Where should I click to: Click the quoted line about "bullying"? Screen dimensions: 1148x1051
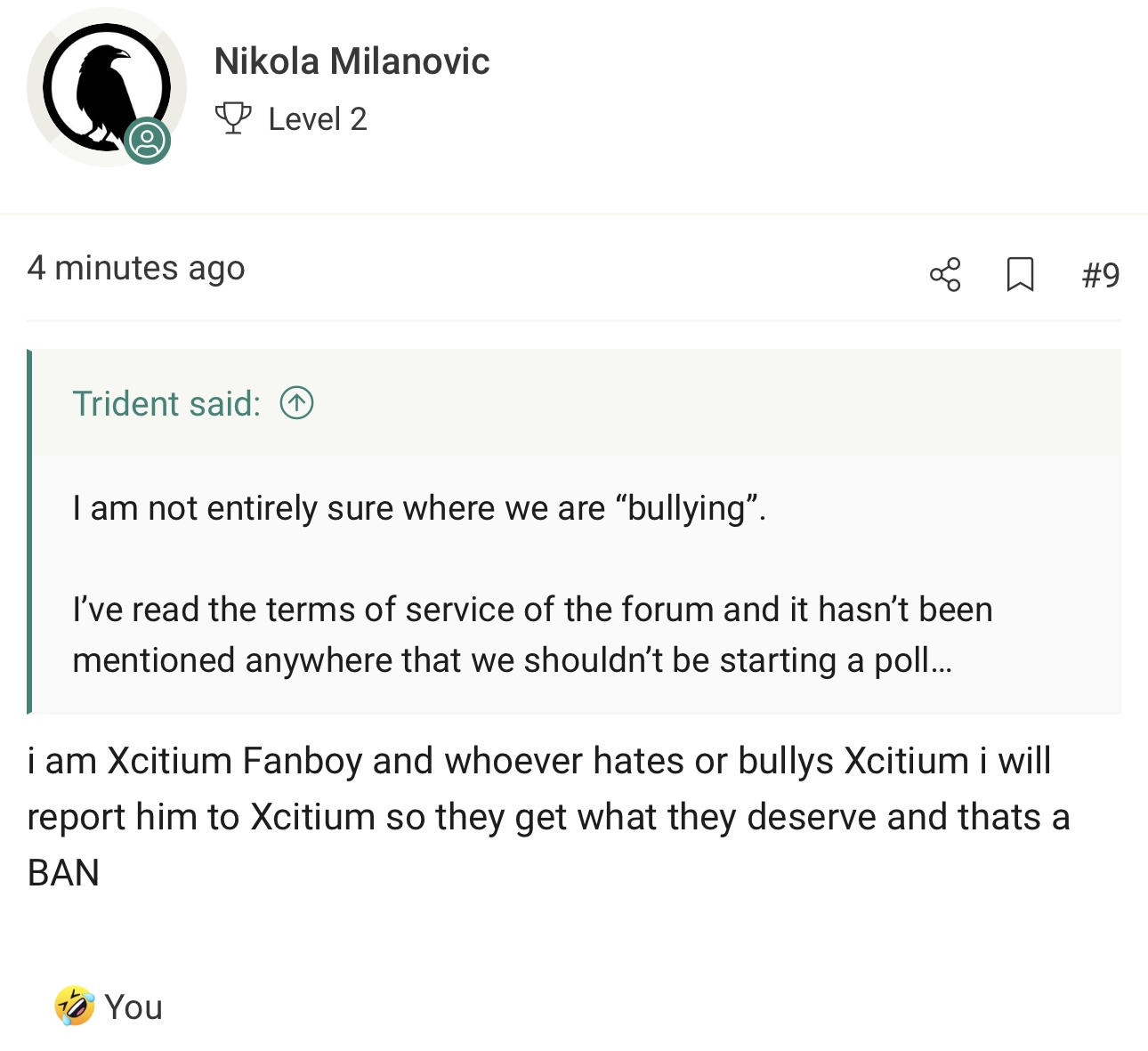[x=418, y=508]
